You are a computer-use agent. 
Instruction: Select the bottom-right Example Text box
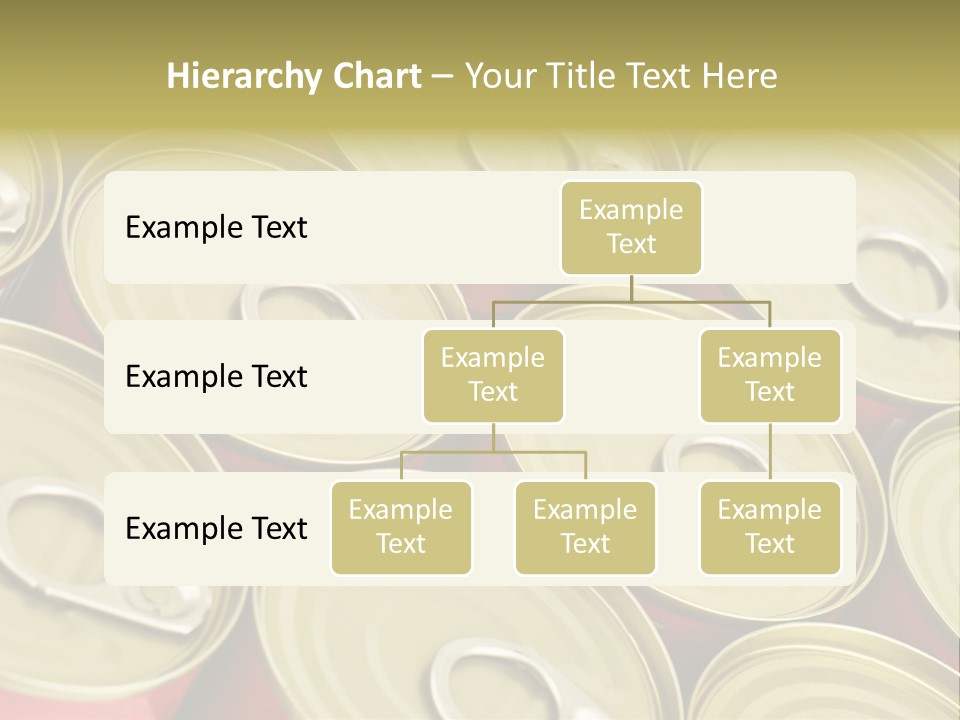770,528
